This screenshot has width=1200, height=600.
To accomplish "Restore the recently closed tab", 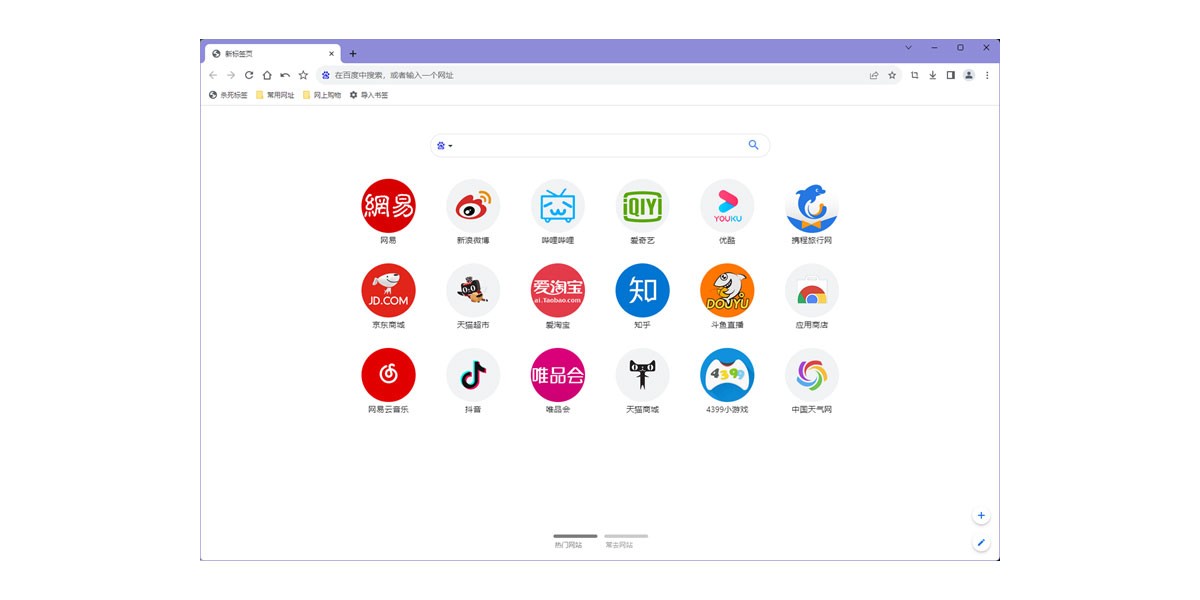I will click(x=285, y=75).
